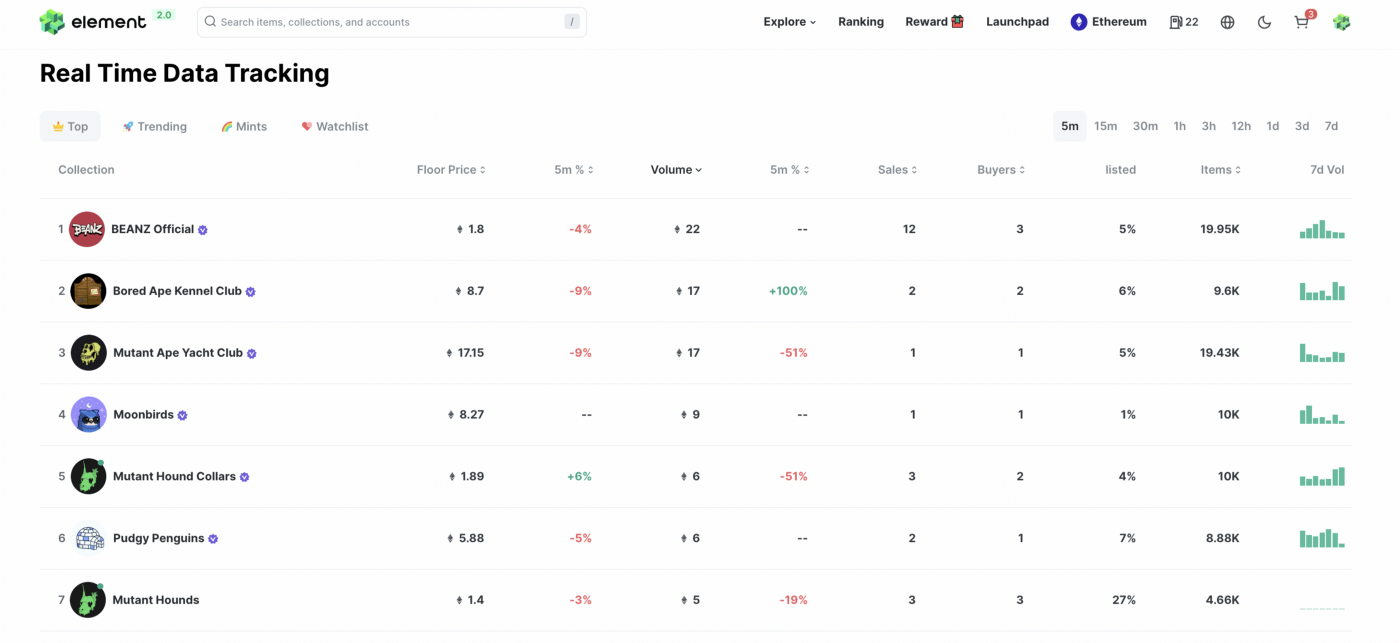The width and height of the screenshot is (1400, 643).
Task: Open the Pudgy Penguins collection link
Action: pyautogui.click(x=158, y=538)
